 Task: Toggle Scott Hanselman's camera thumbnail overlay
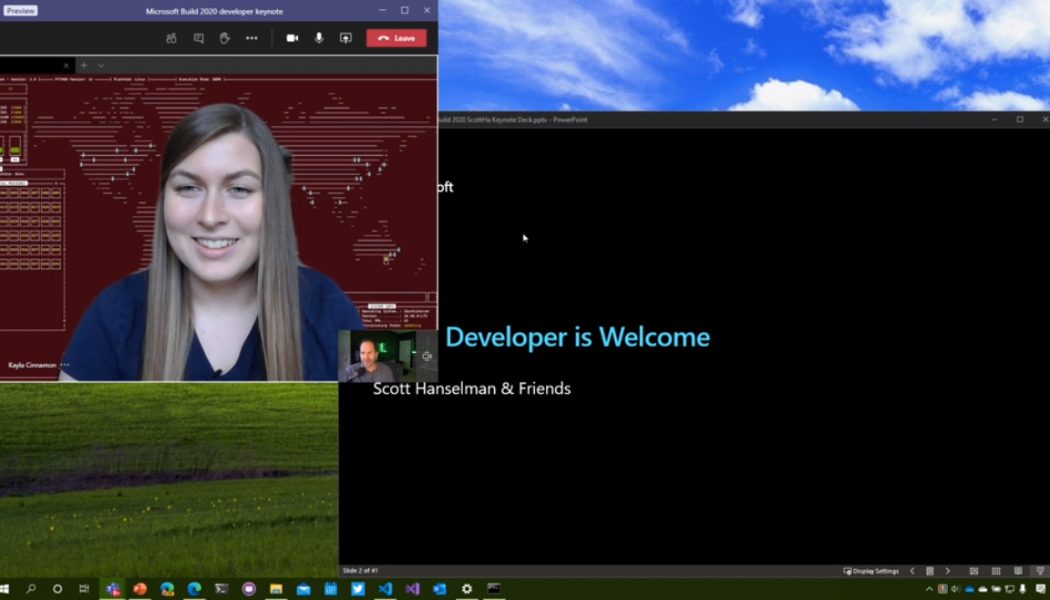pos(427,357)
